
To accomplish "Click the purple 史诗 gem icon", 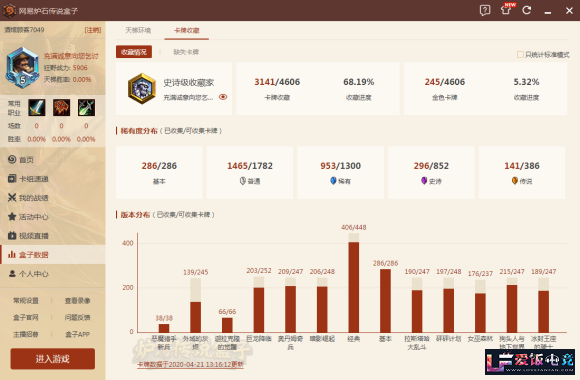I will [424, 181].
